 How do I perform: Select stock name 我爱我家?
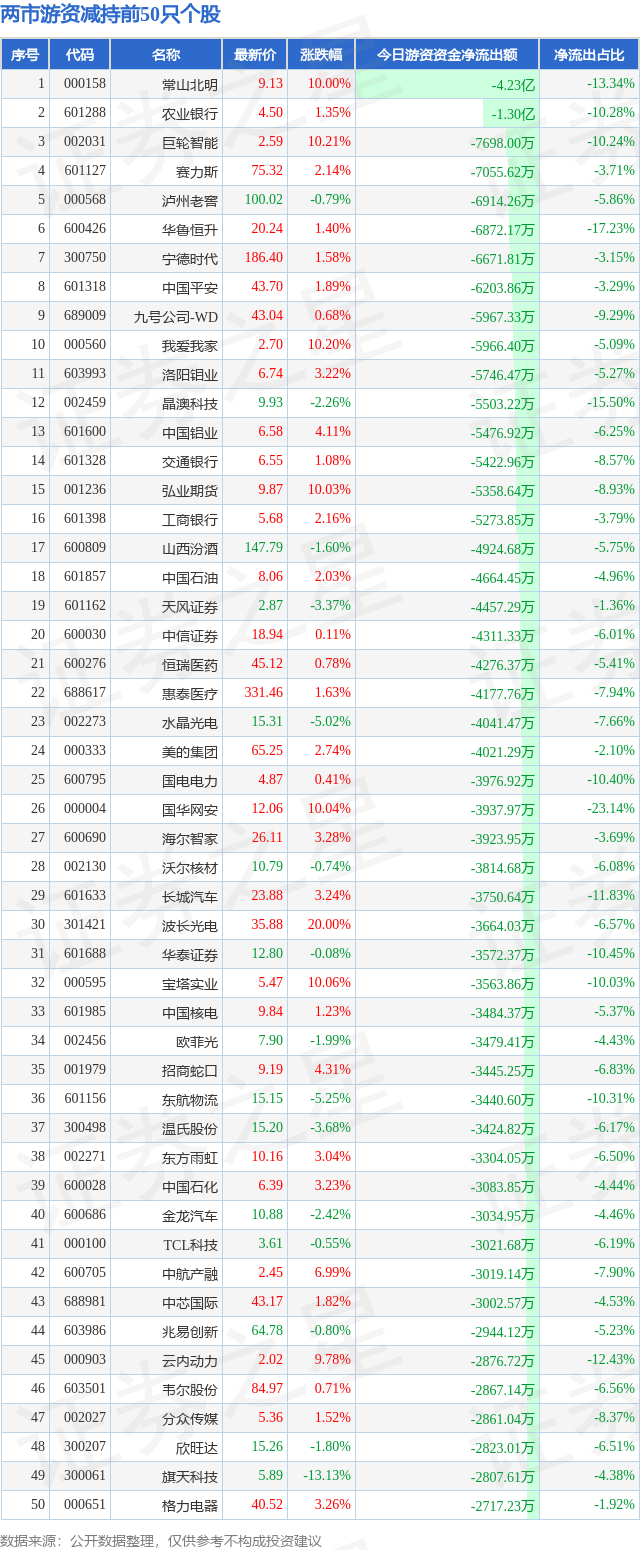pyautogui.click(x=190, y=345)
